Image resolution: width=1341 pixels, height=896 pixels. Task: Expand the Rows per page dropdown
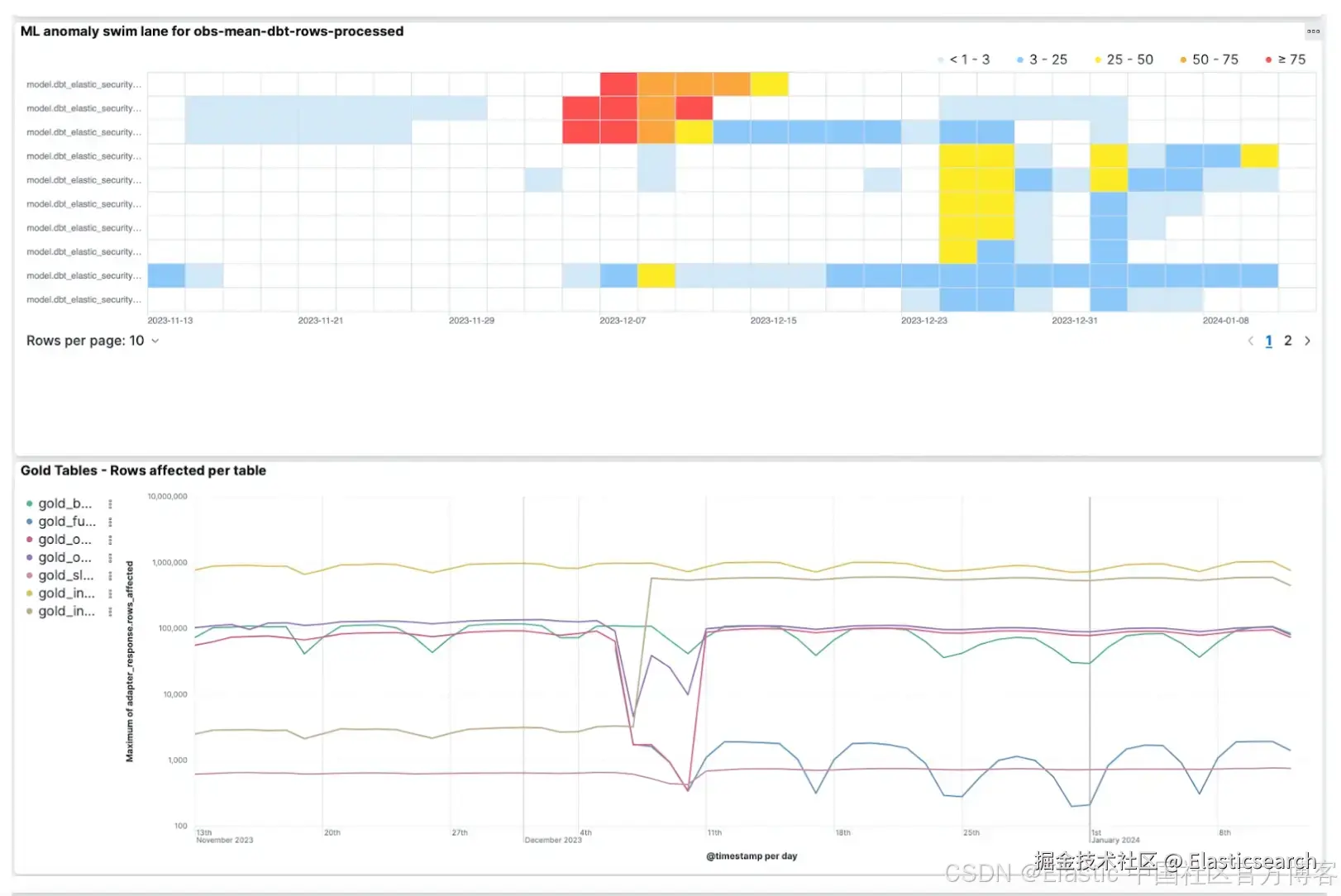(93, 341)
